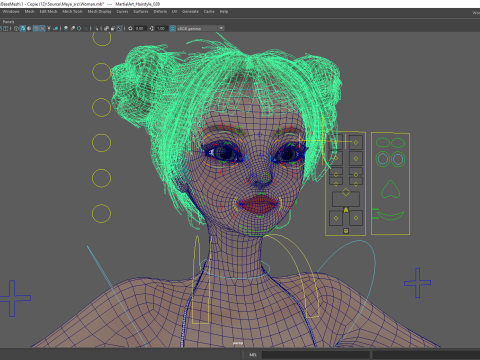Select the blue cross control at the right shoulder

(x=417, y=283)
